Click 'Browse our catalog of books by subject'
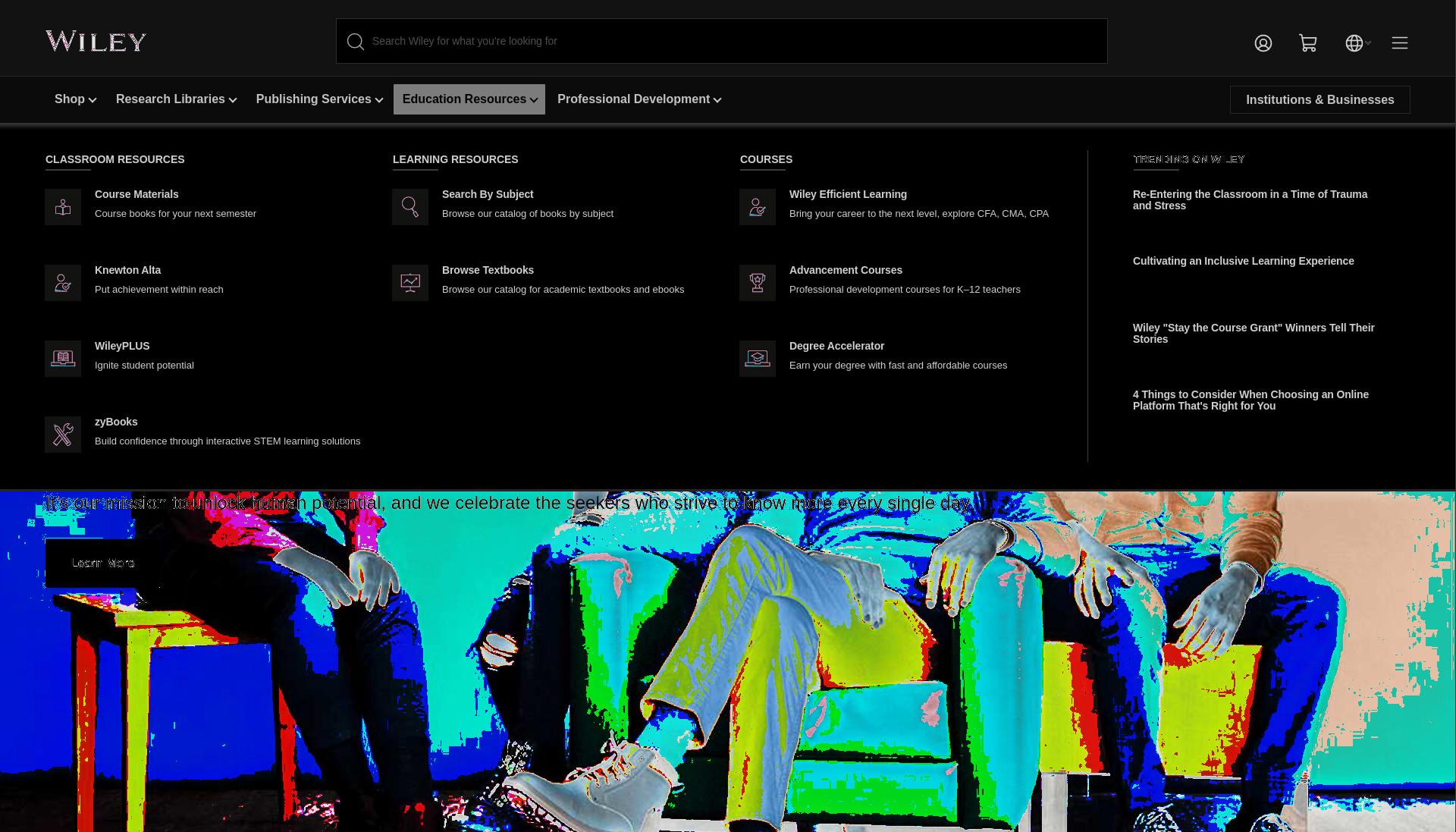The image size is (1456, 832). coord(528,214)
